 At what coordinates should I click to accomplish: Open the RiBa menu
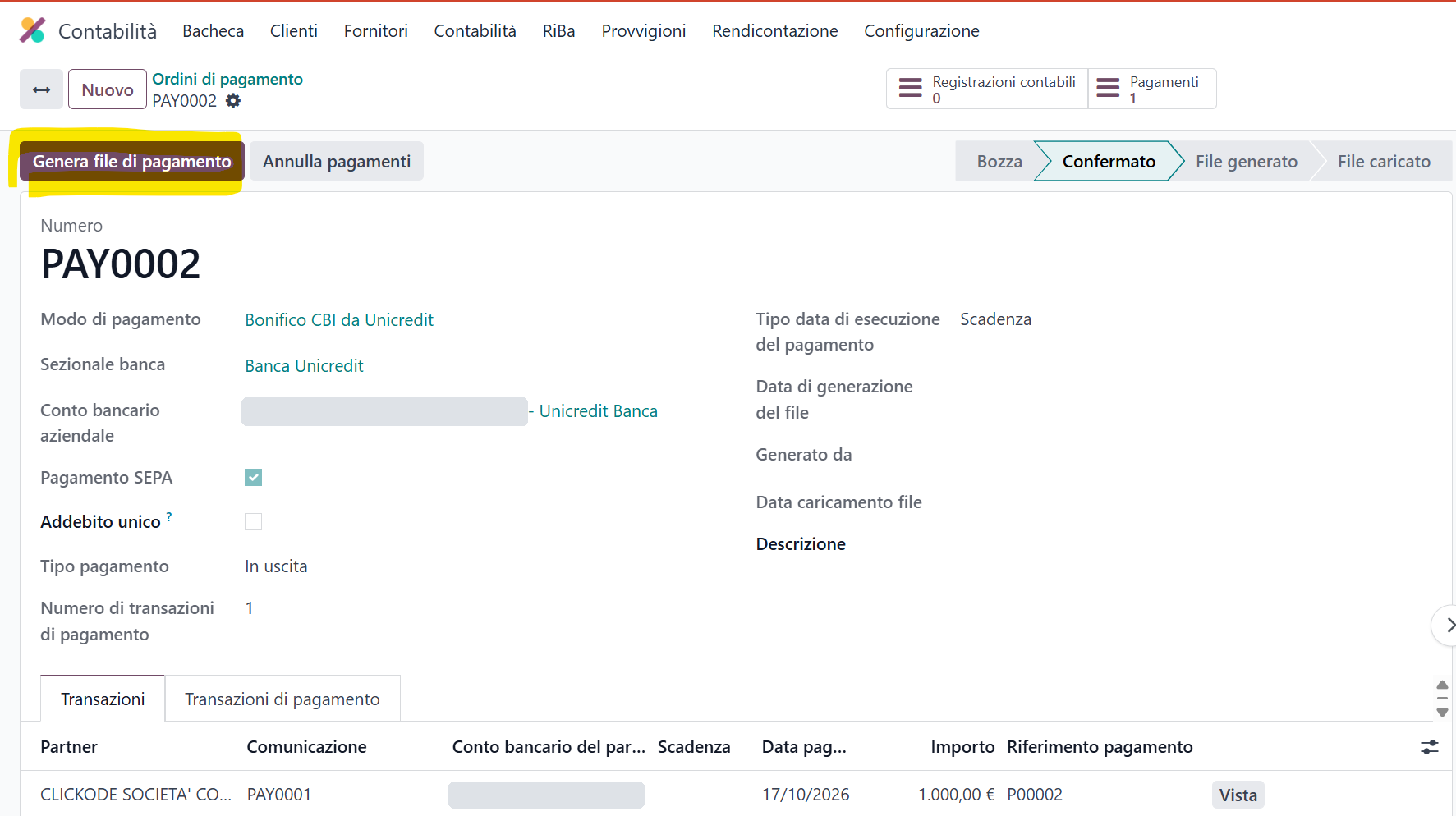[559, 31]
